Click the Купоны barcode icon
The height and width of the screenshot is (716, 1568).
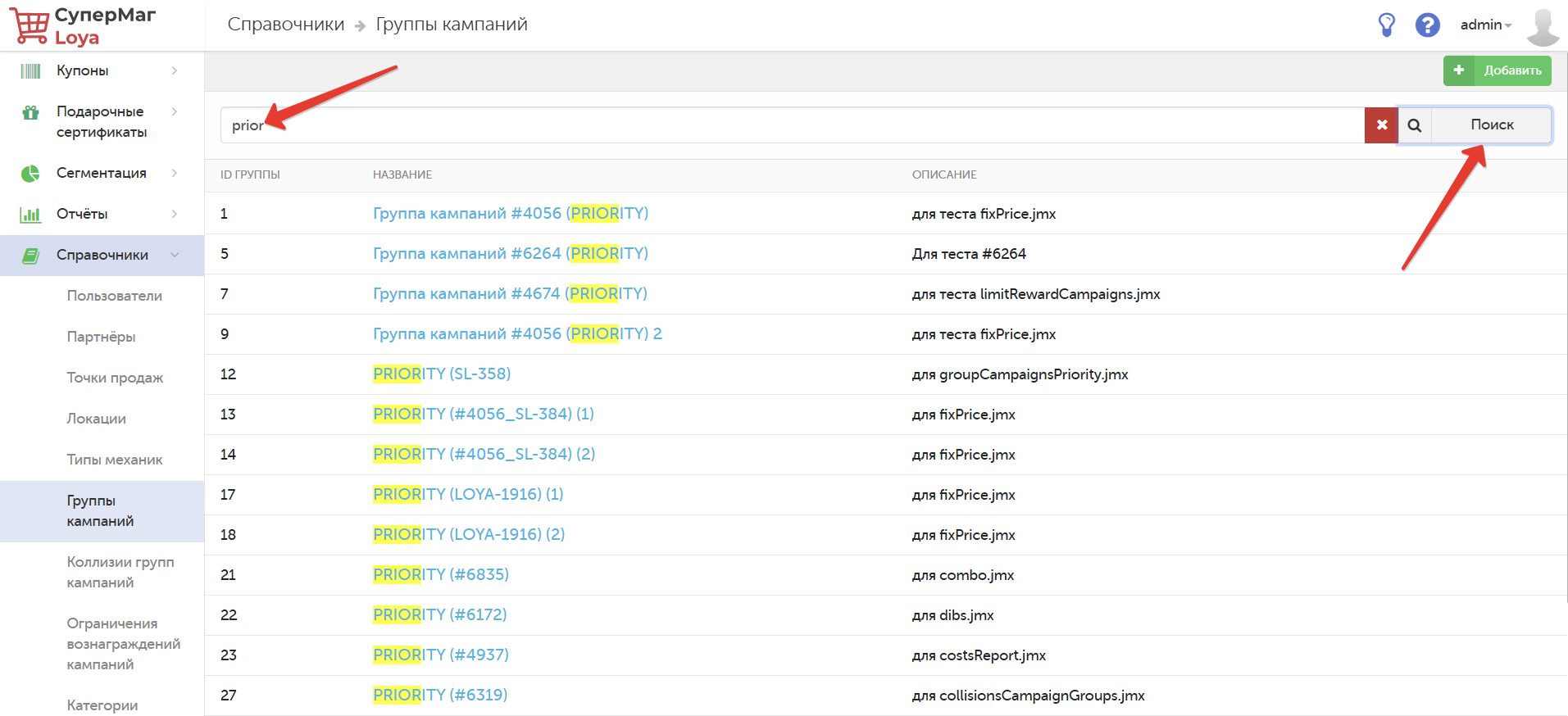pyautogui.click(x=30, y=71)
